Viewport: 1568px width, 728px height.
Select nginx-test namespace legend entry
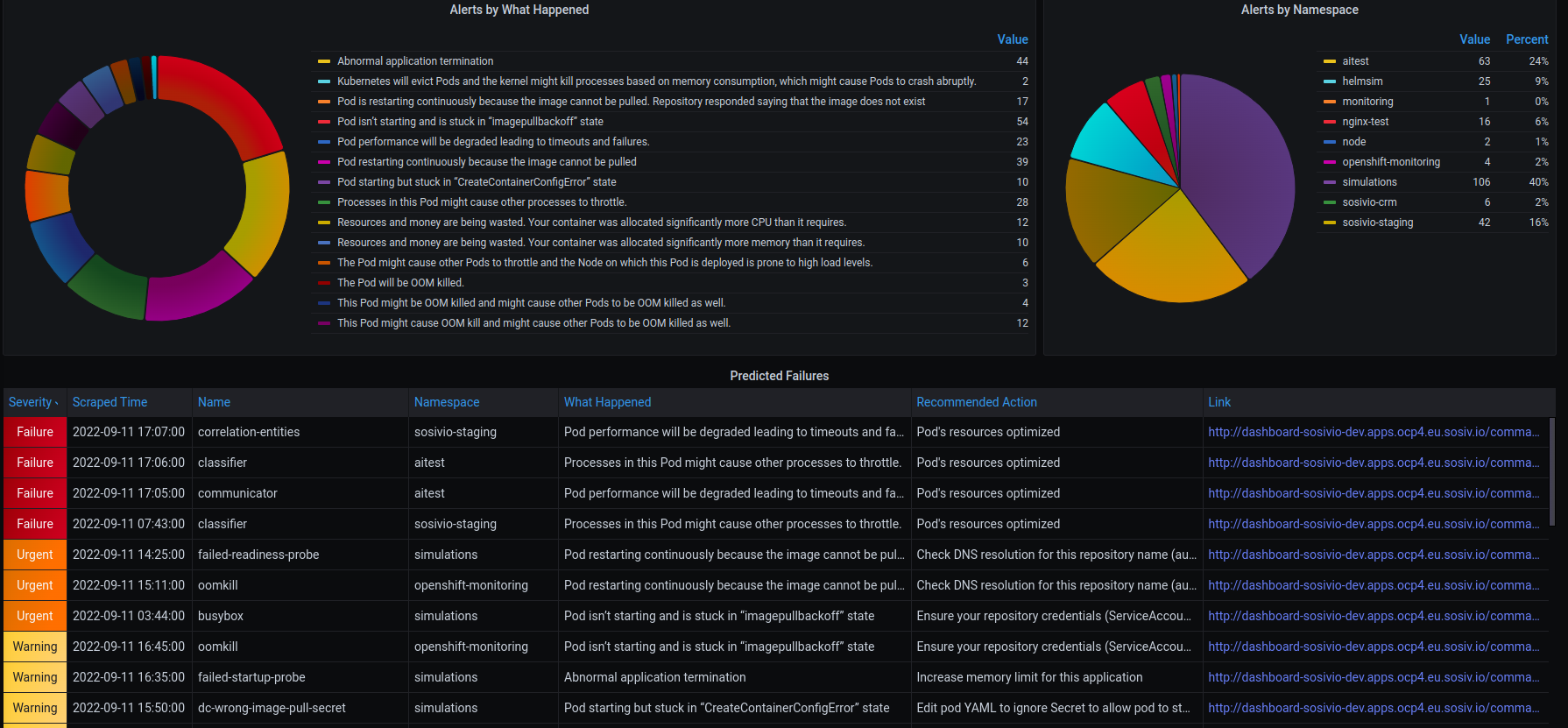pyautogui.click(x=1366, y=122)
